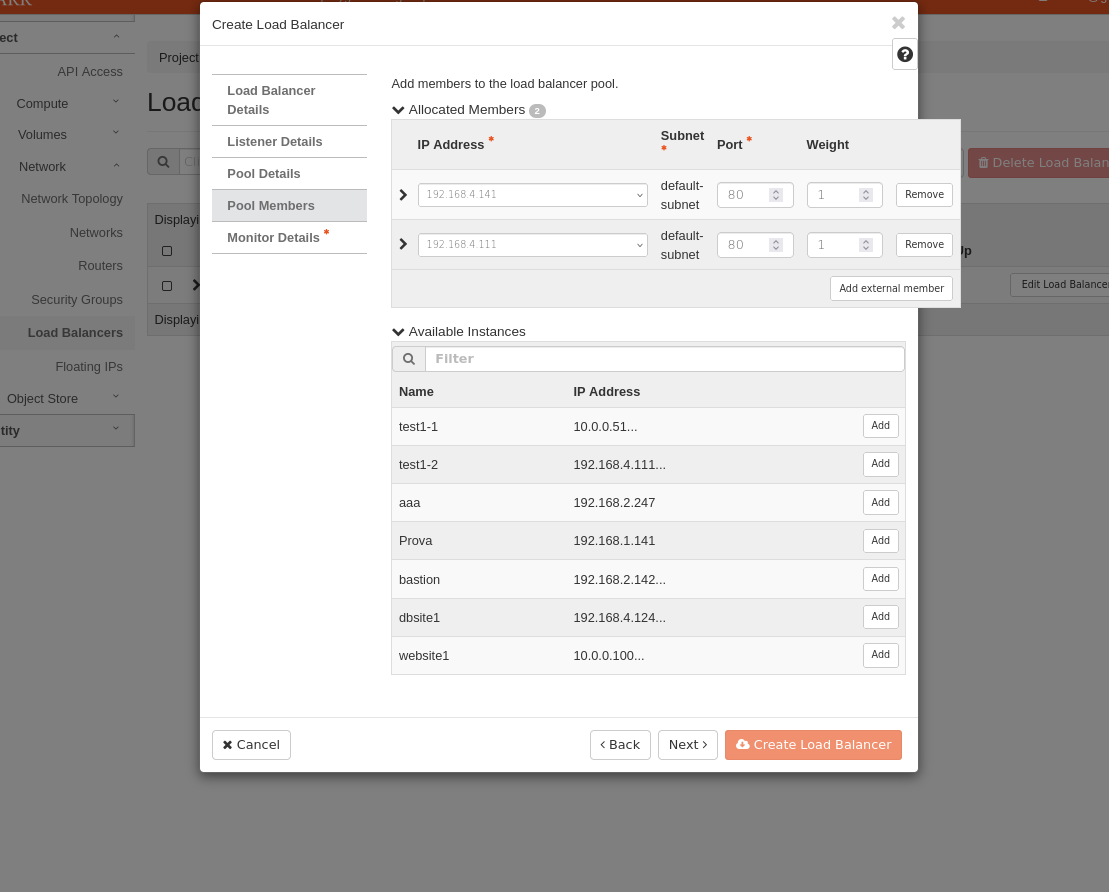Click the Cancel button with the x icon
1109x892 pixels.
pos(251,745)
